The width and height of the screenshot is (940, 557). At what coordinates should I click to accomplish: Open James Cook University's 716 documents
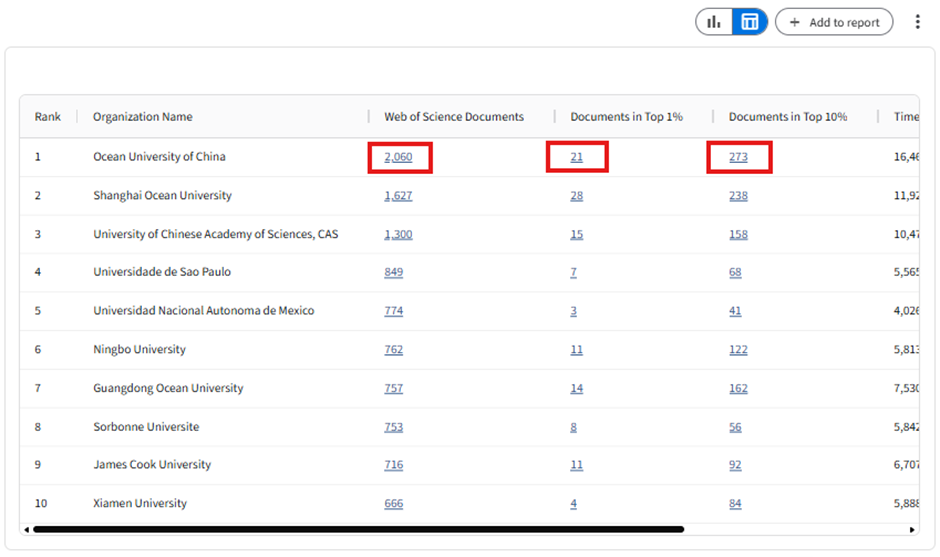point(393,465)
